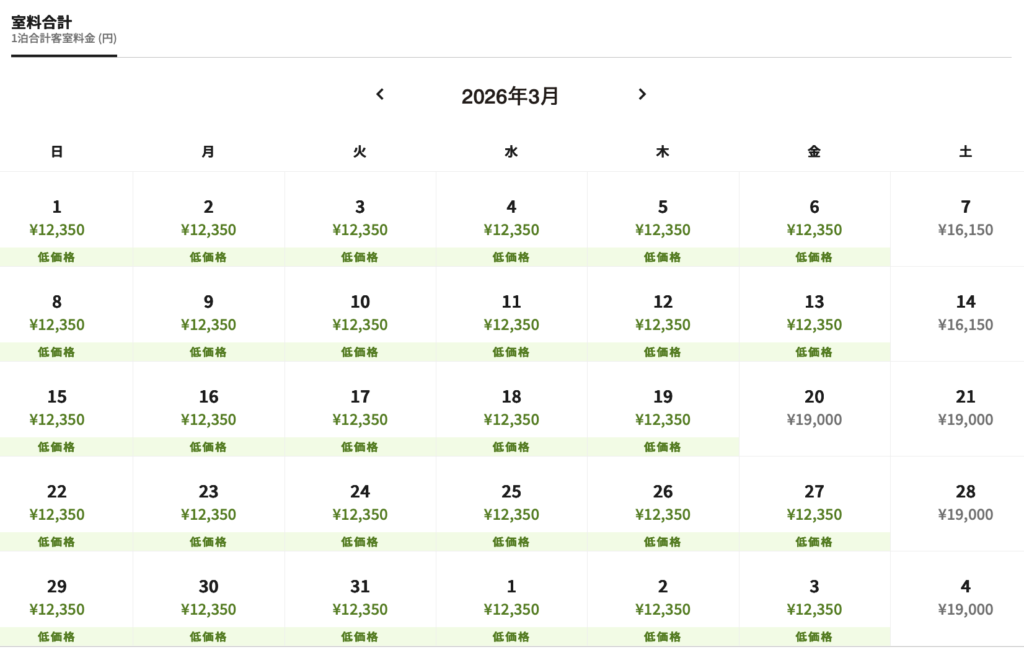Select March 13 Friday cell
The width and height of the screenshot is (1024, 660).
click(814, 314)
